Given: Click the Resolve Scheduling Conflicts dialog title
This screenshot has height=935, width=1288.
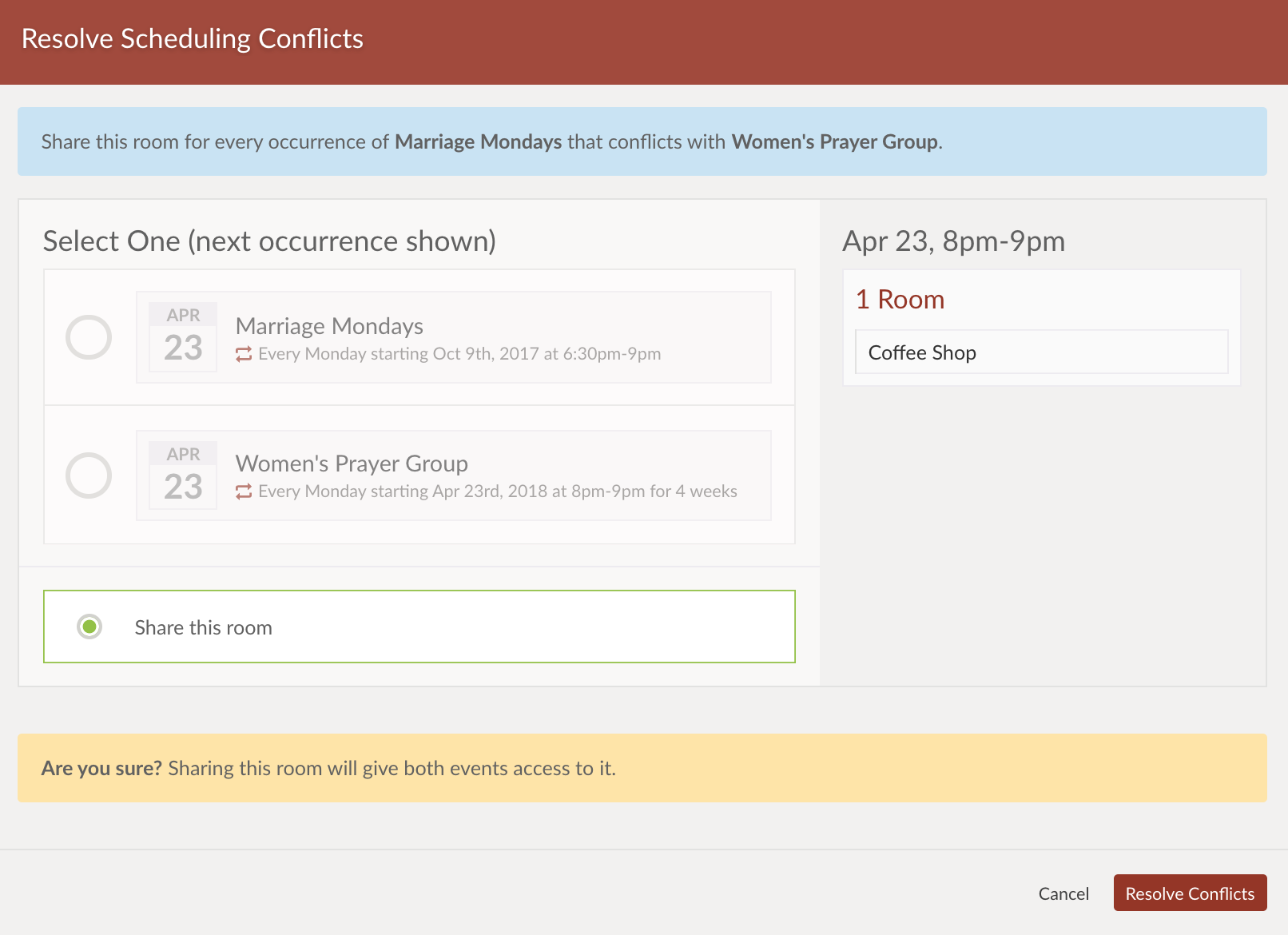Looking at the screenshot, I should [193, 39].
